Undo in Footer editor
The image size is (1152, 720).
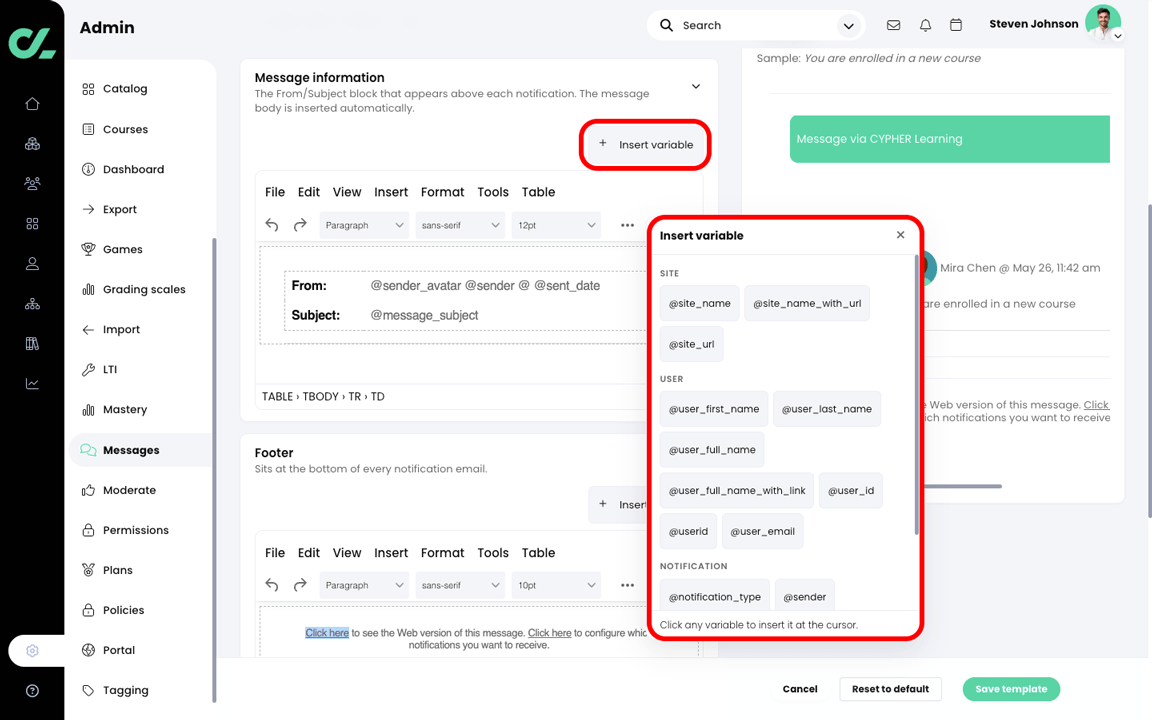pos(272,585)
